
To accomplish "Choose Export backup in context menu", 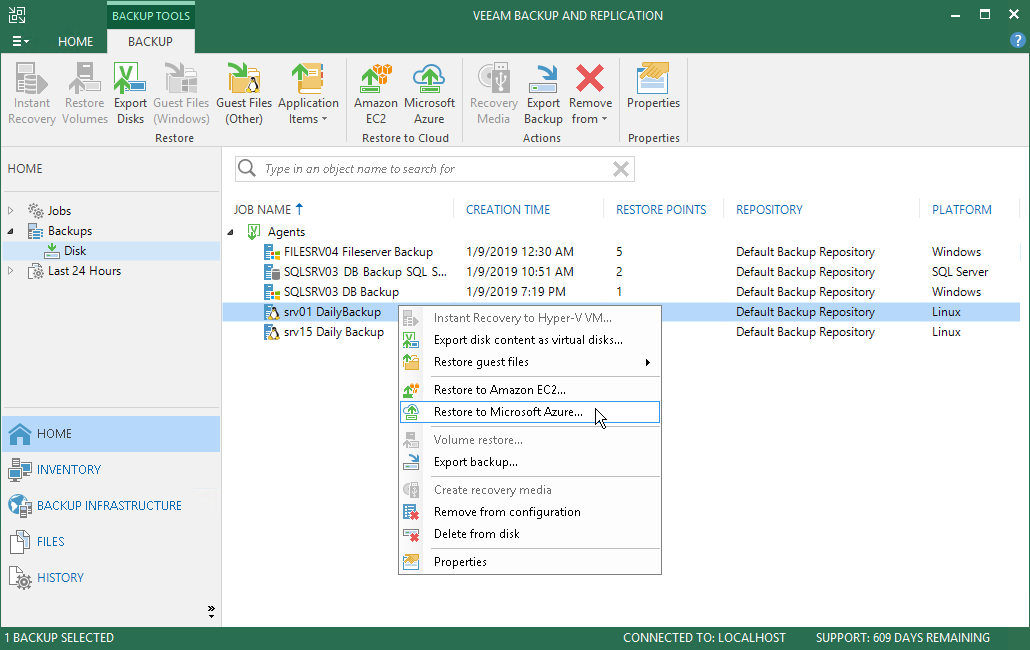I will tap(529, 462).
